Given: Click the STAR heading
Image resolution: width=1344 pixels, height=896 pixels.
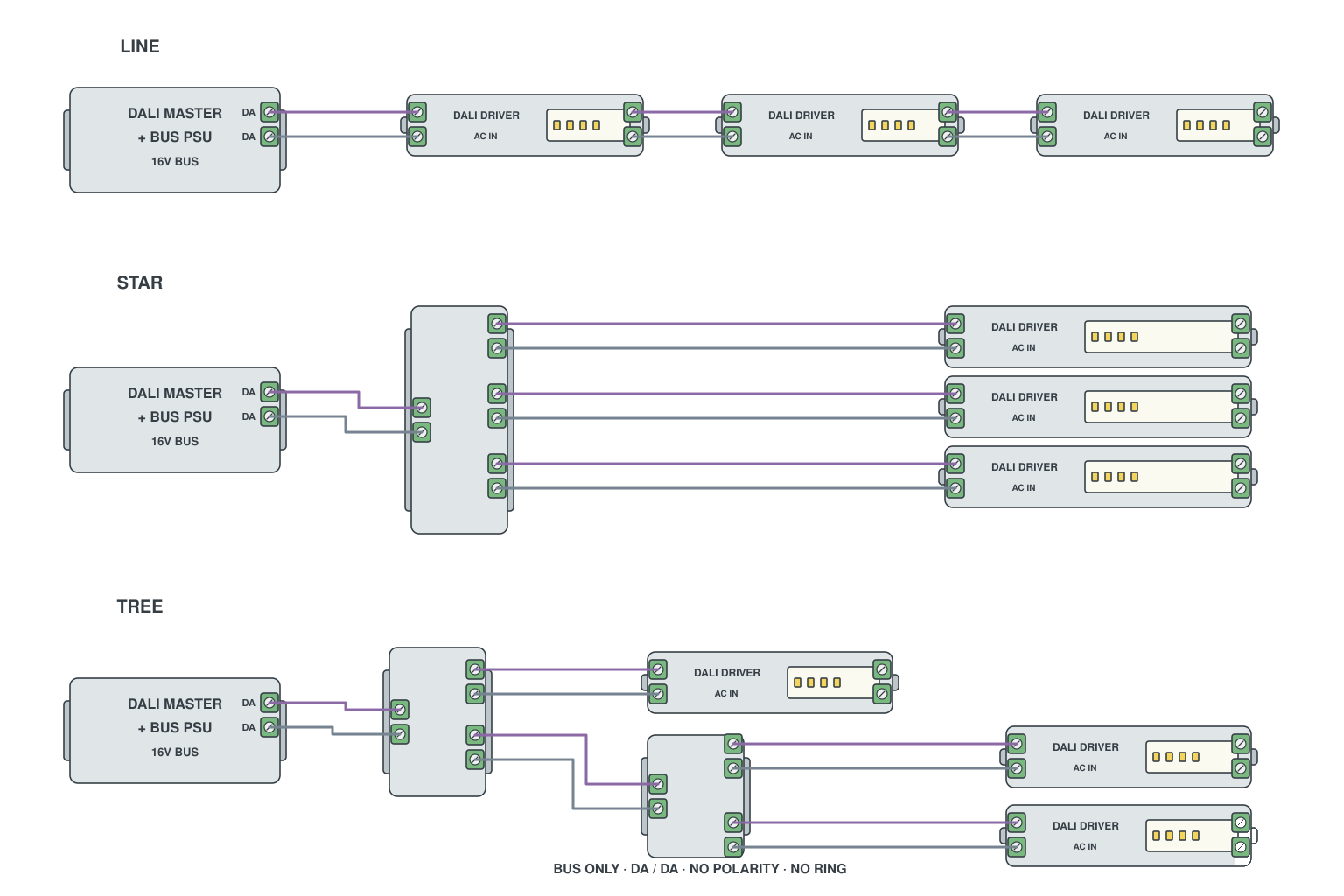Looking at the screenshot, I should [140, 283].
